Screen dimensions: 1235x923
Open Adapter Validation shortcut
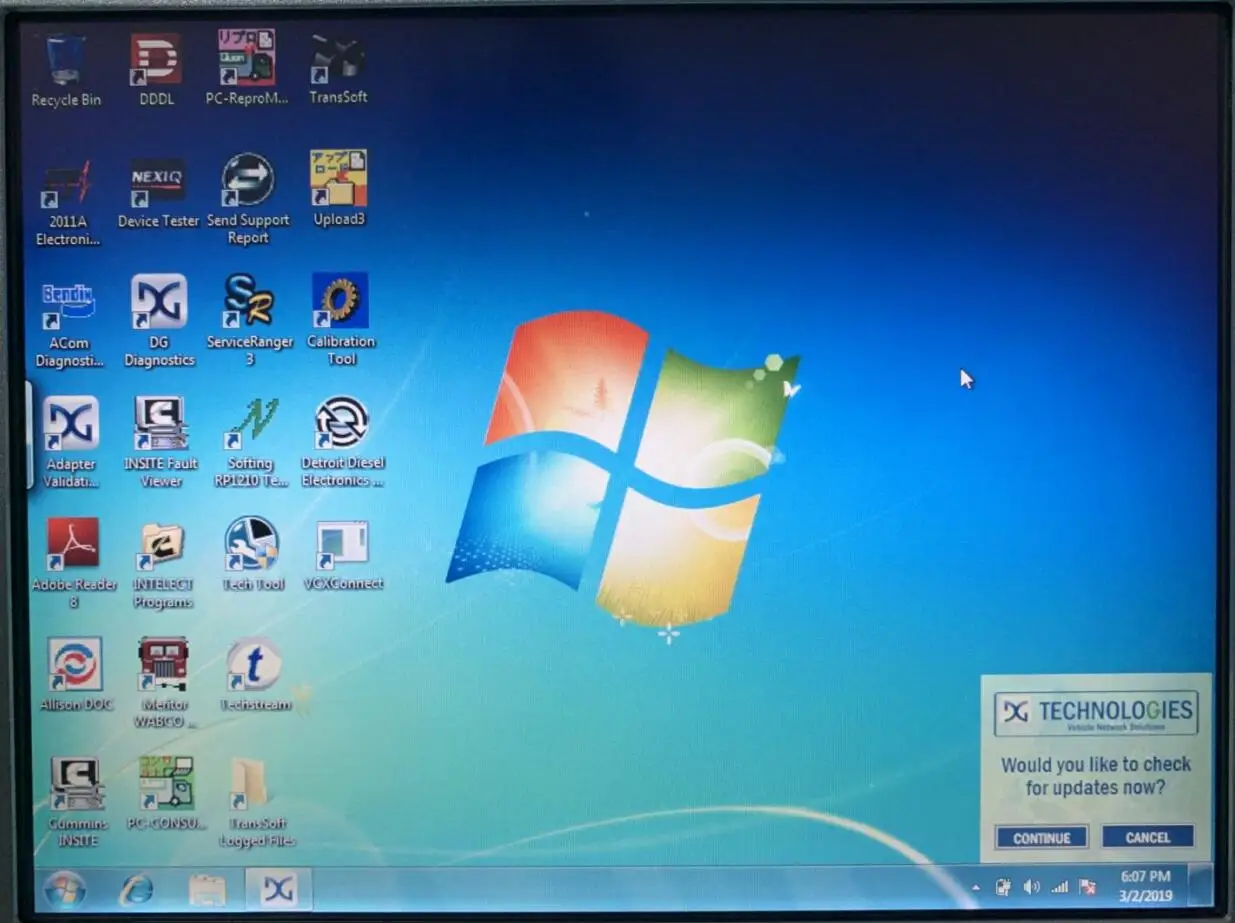point(70,442)
